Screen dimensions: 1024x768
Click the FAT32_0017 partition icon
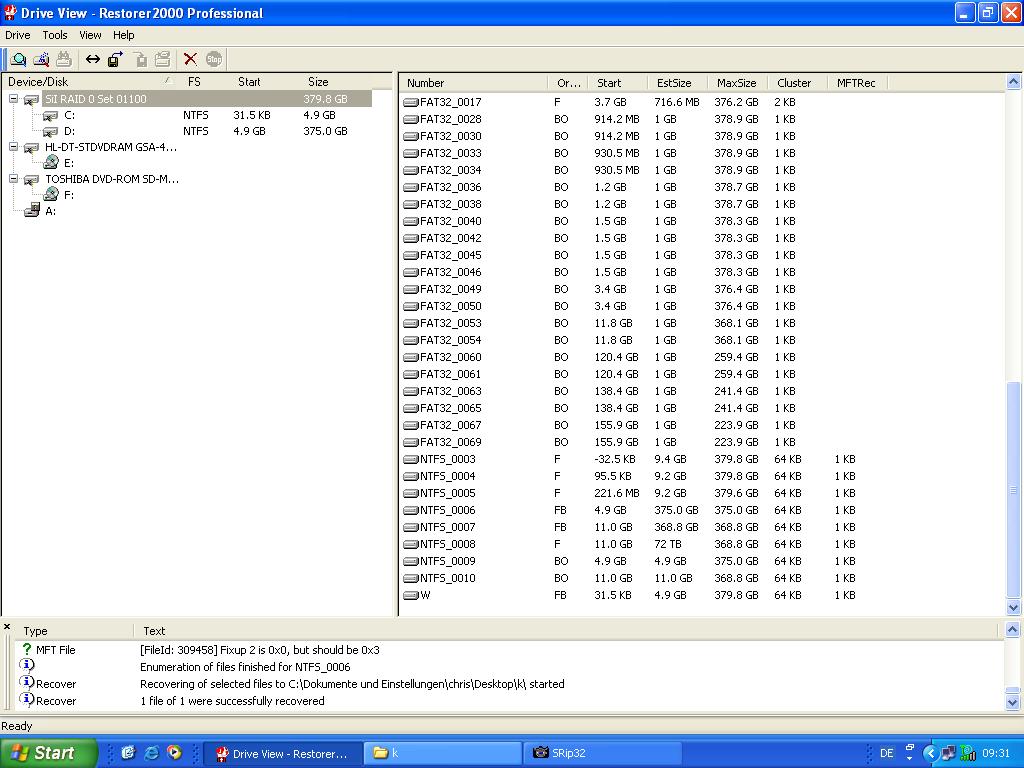tap(411, 103)
